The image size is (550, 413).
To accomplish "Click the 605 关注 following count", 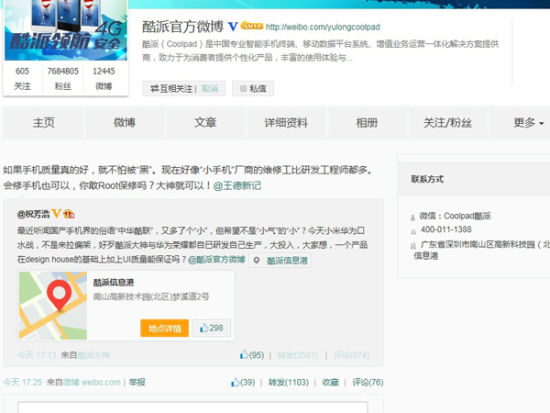I will coord(22,78).
